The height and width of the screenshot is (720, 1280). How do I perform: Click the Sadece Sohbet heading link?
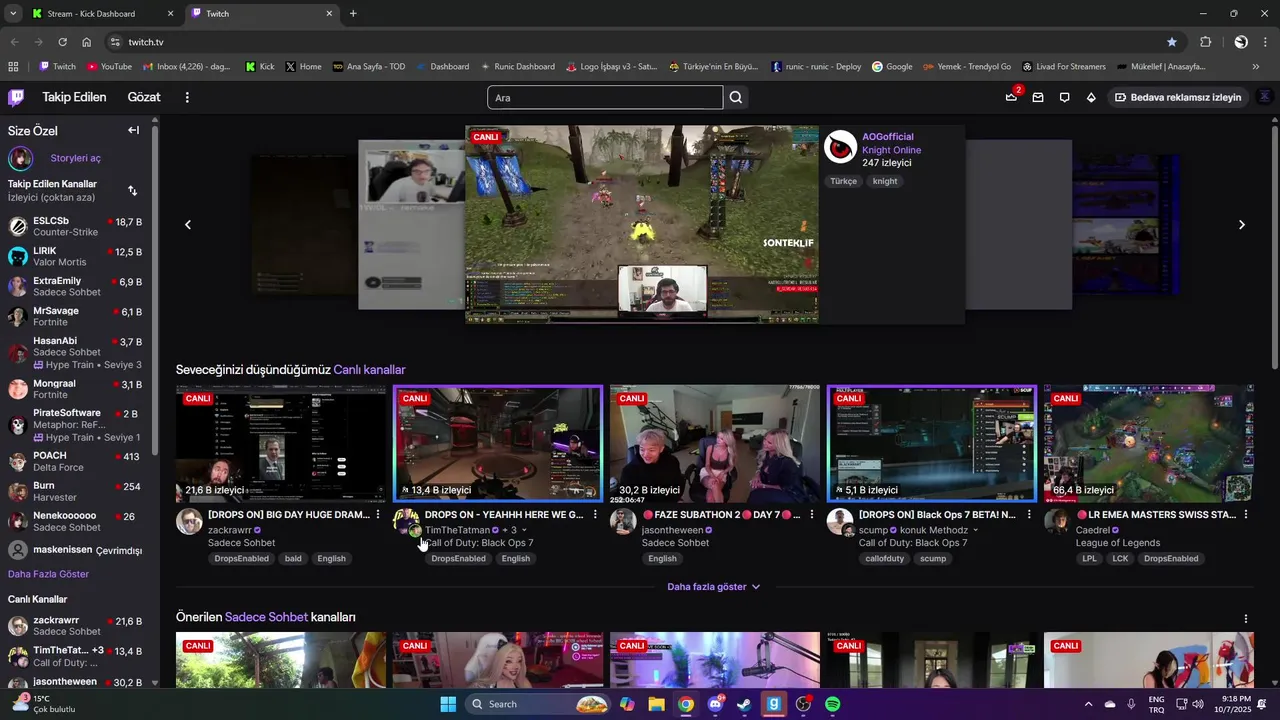266,618
